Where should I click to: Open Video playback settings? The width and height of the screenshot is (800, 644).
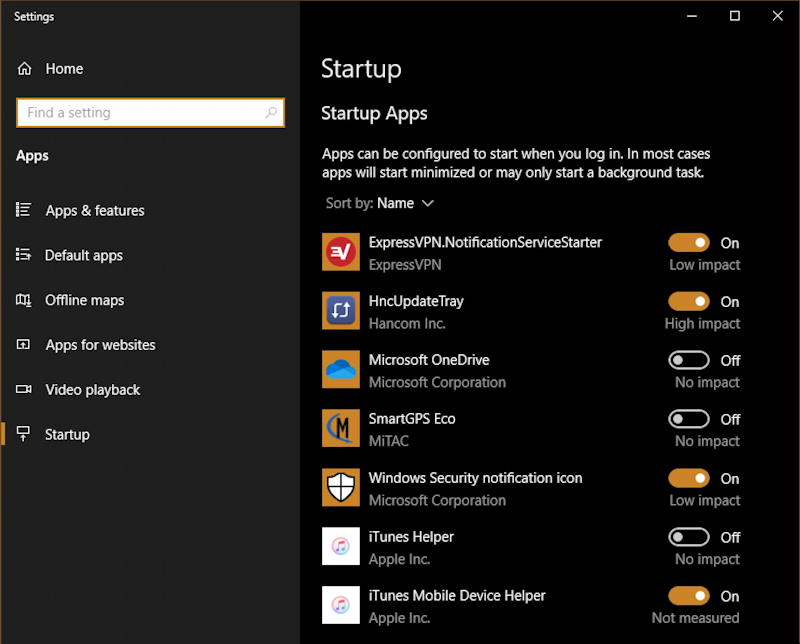[x=92, y=390]
